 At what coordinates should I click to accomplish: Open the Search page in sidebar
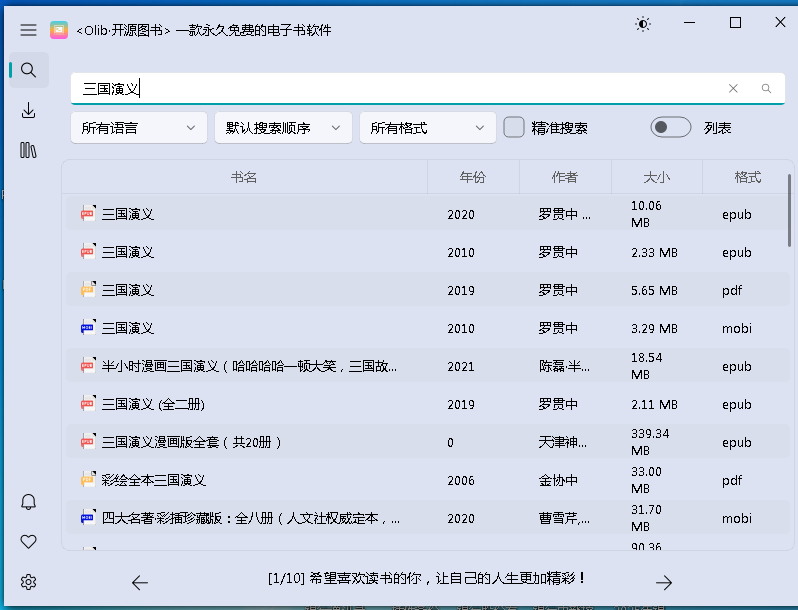[28, 70]
